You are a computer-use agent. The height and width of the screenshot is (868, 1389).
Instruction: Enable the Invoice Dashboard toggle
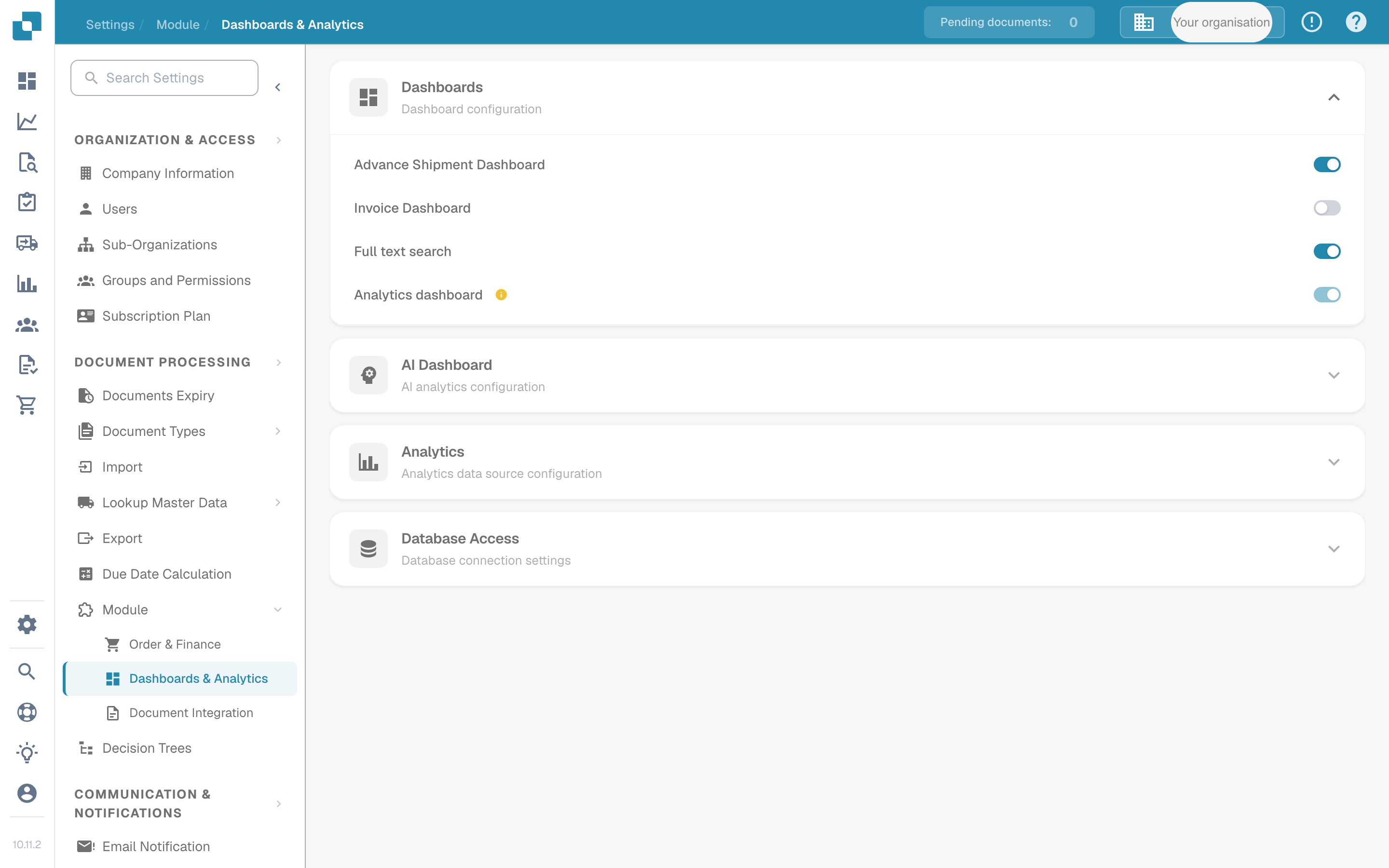click(1327, 208)
